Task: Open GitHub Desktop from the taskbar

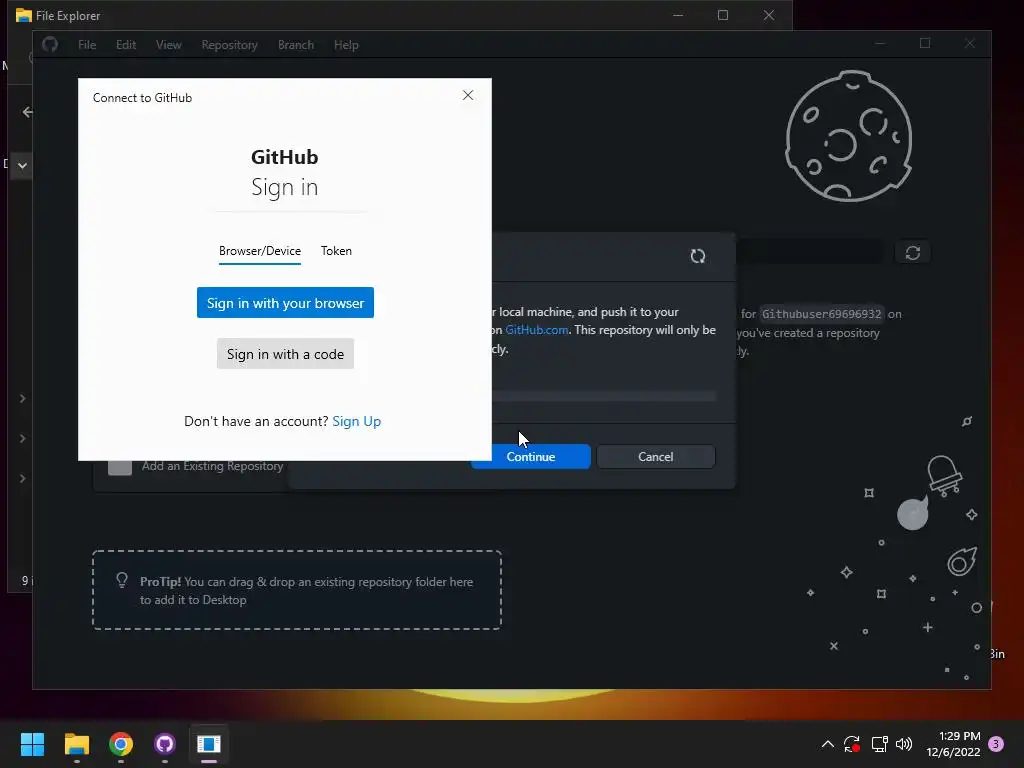Action: [165, 744]
